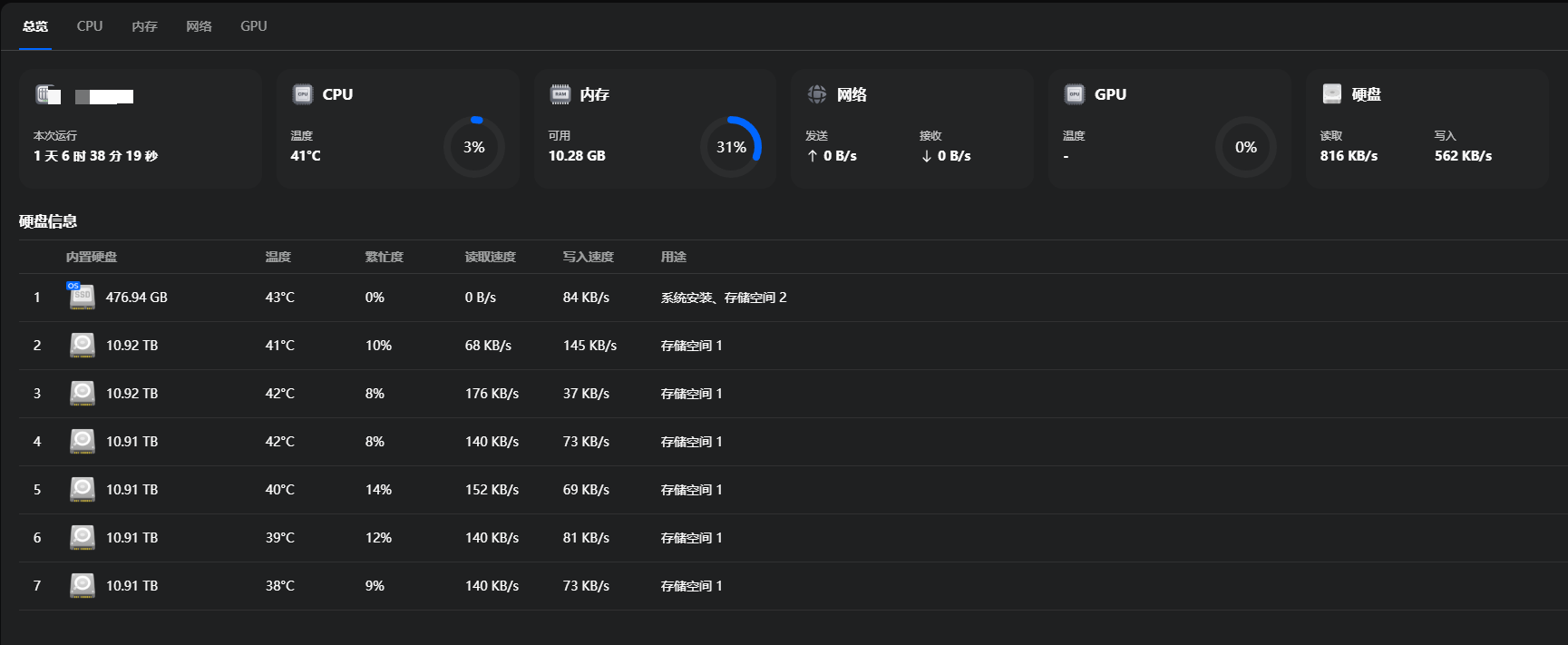Click the memory 31% usage ring

tap(731, 147)
